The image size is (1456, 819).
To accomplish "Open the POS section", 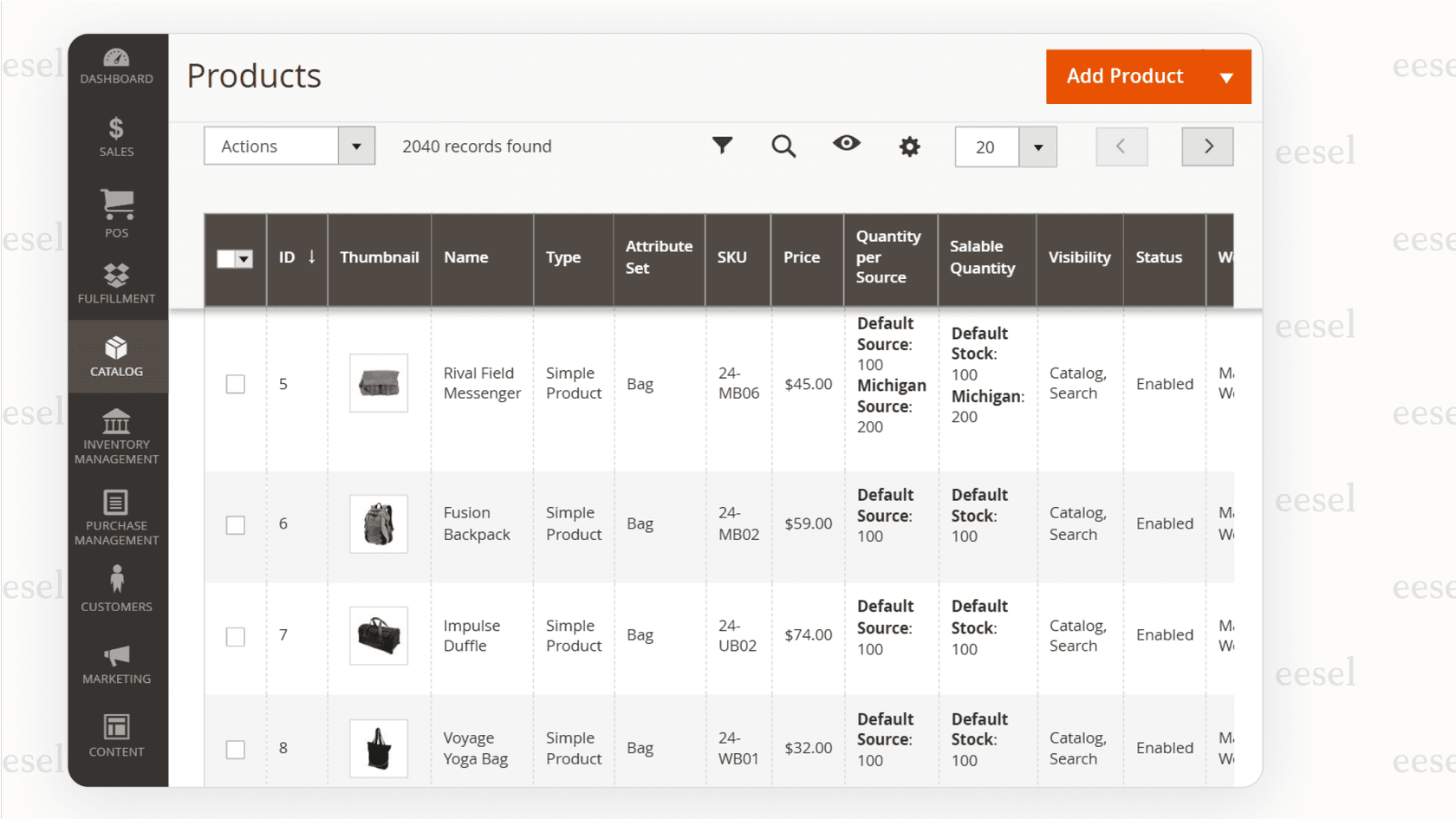I will click(x=117, y=211).
